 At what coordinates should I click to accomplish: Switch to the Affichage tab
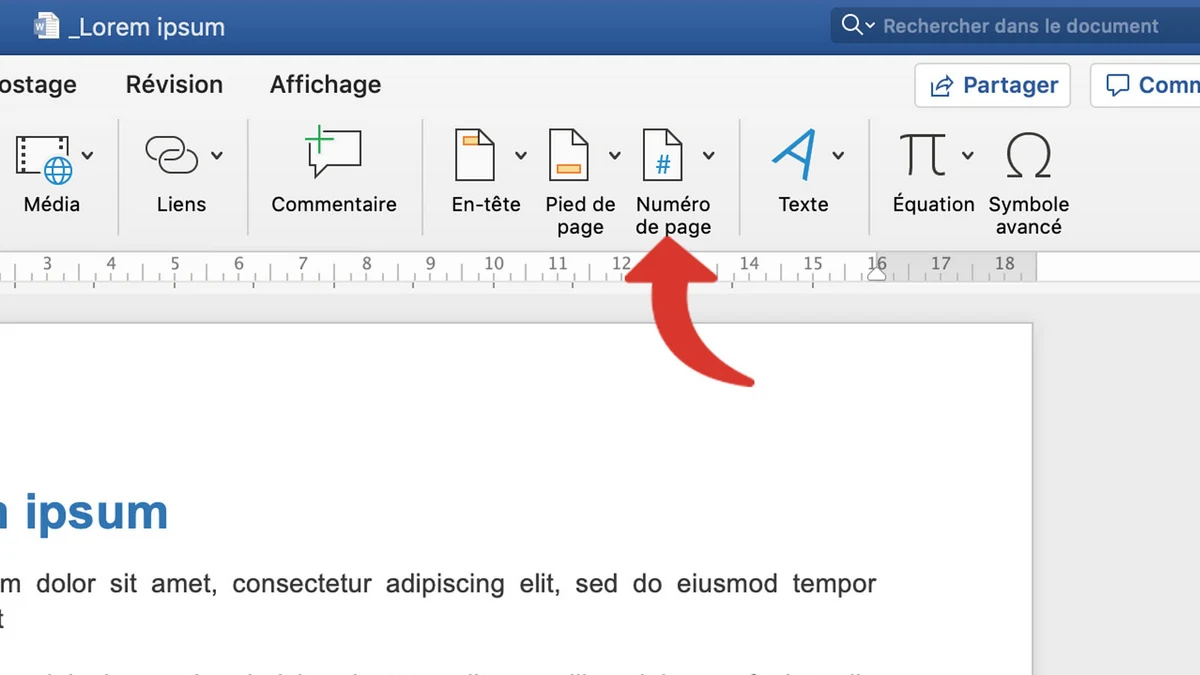[325, 85]
